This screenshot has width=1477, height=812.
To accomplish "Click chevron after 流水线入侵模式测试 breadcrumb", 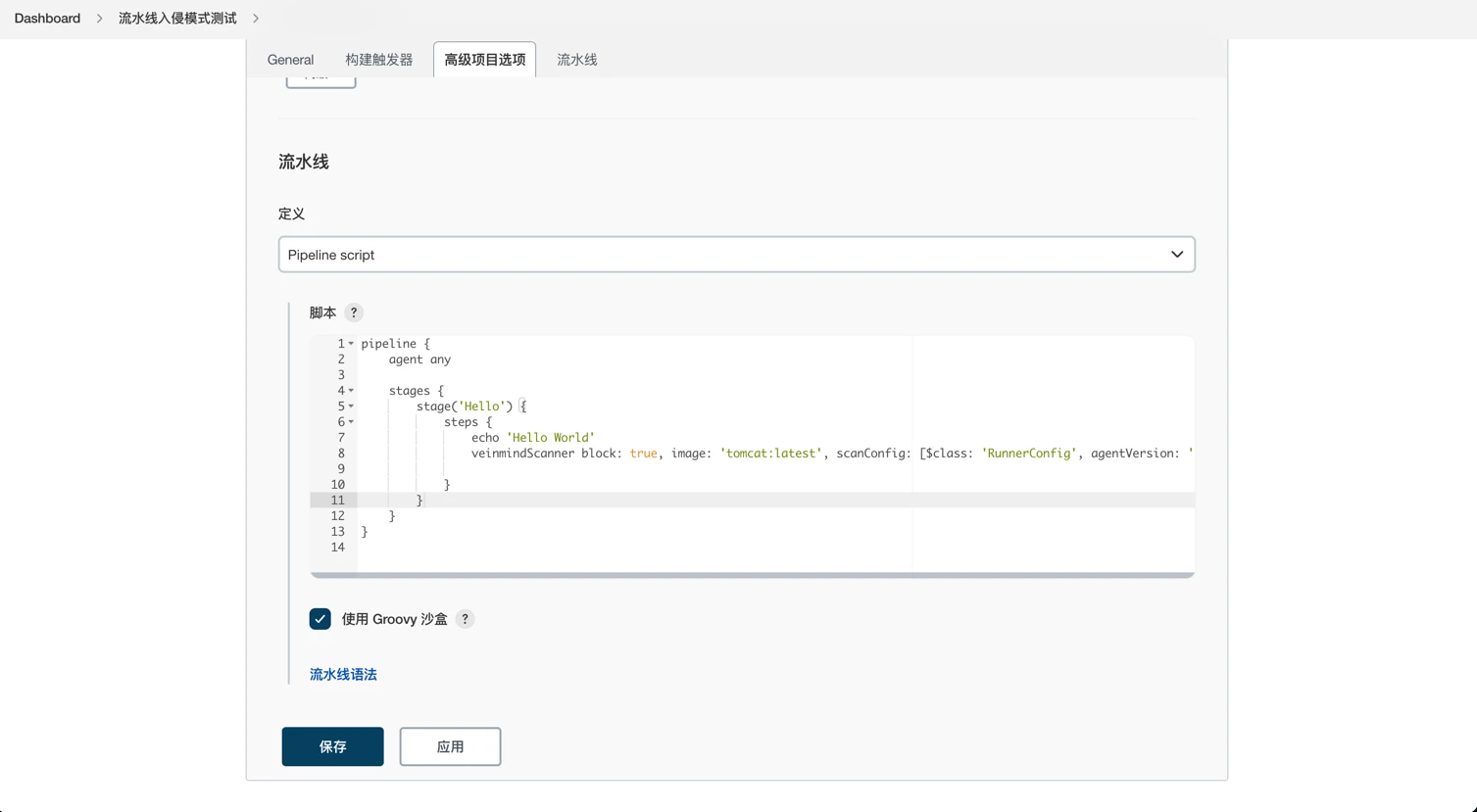I will point(256,19).
